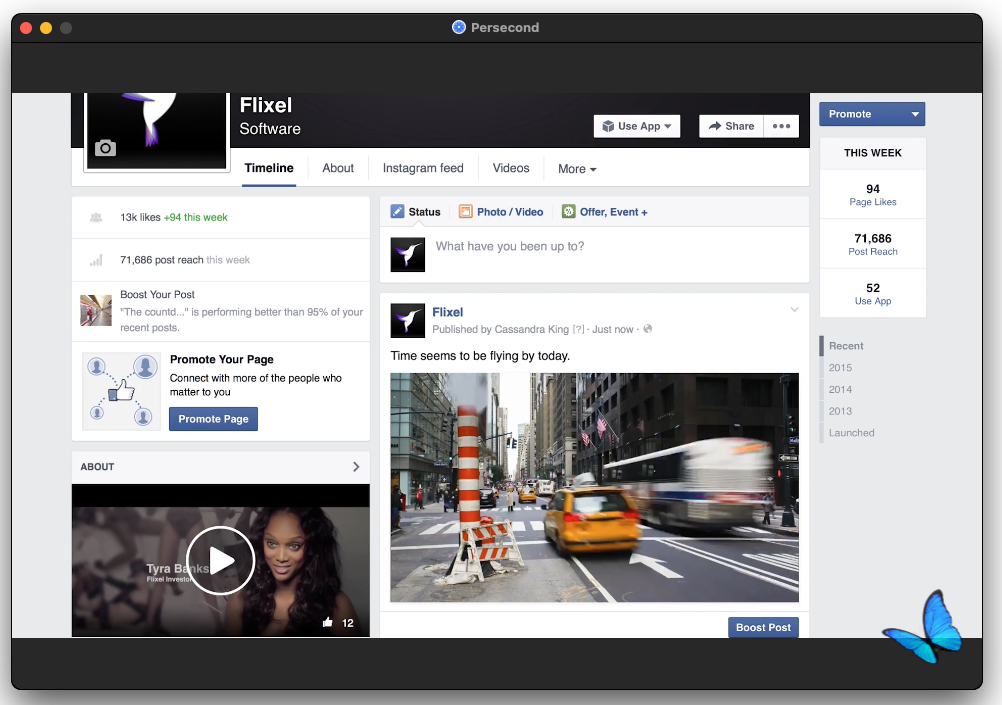Open the Instagram feed tab

pos(423,168)
